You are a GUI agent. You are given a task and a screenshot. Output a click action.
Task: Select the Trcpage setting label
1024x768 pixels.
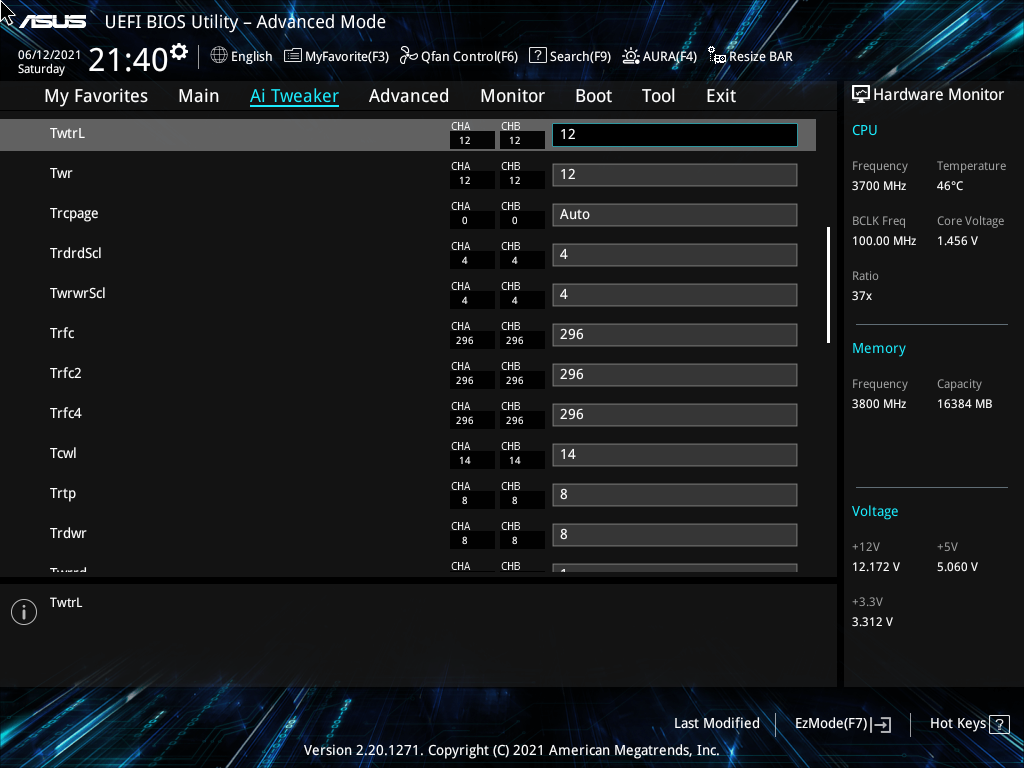point(74,214)
